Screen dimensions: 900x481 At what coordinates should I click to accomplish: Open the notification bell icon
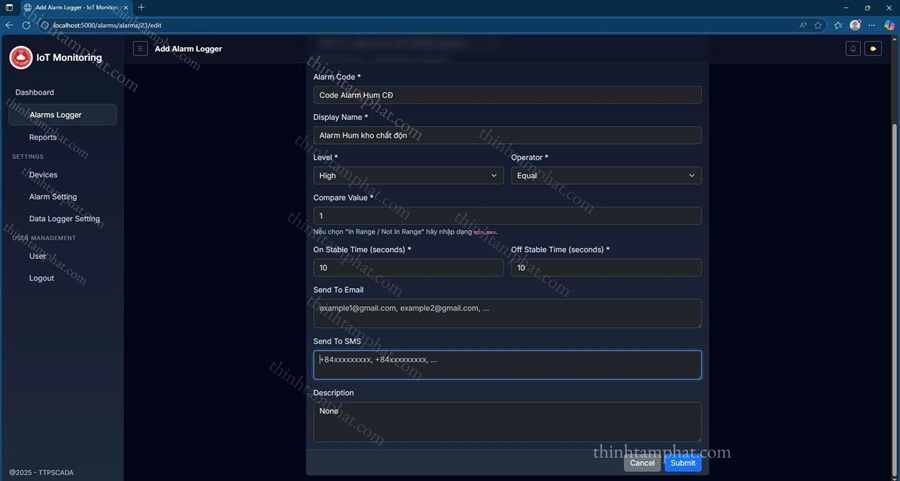pos(853,48)
